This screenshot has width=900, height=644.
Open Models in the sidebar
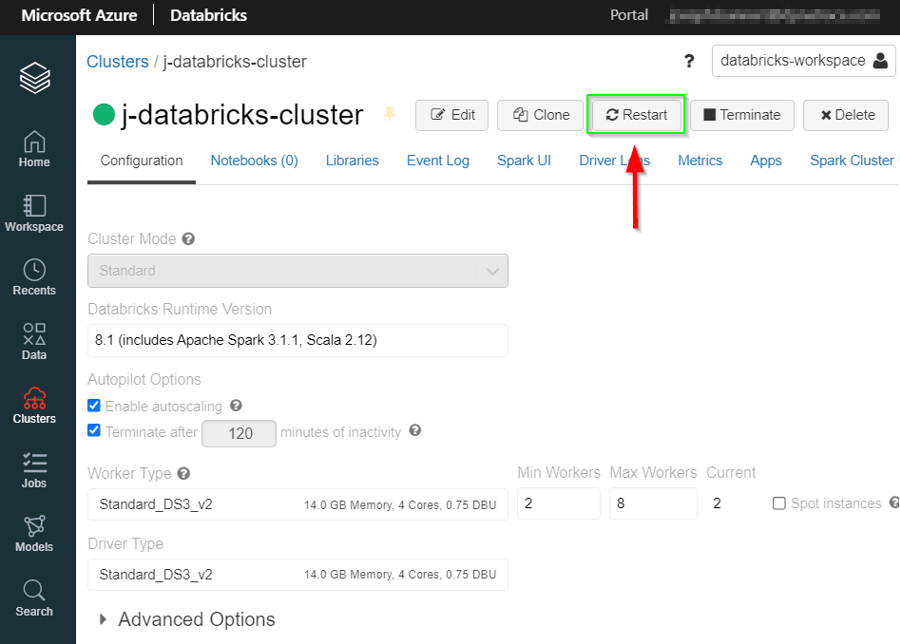click(34, 533)
